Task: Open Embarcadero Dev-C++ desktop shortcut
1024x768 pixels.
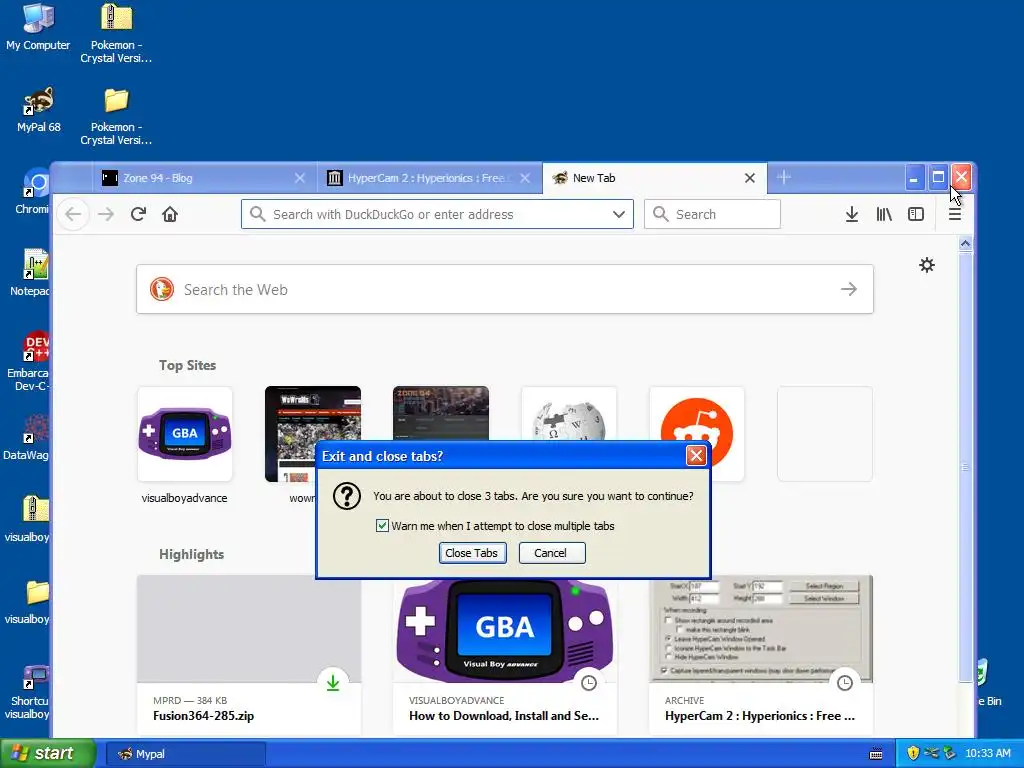Action: (29, 361)
